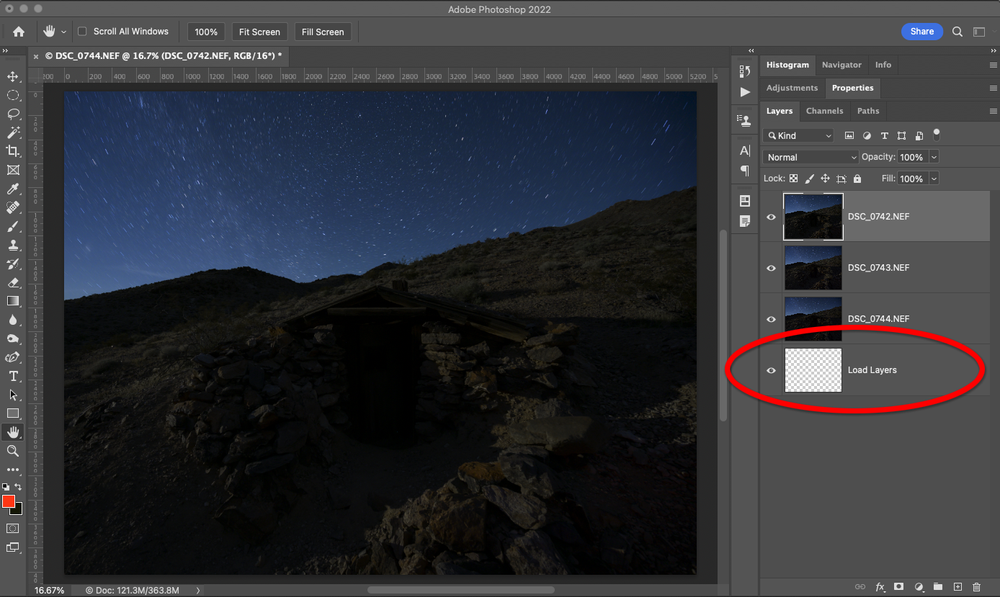The image size is (1000, 597).
Task: Click the Create new layer icon
Action: (958, 586)
